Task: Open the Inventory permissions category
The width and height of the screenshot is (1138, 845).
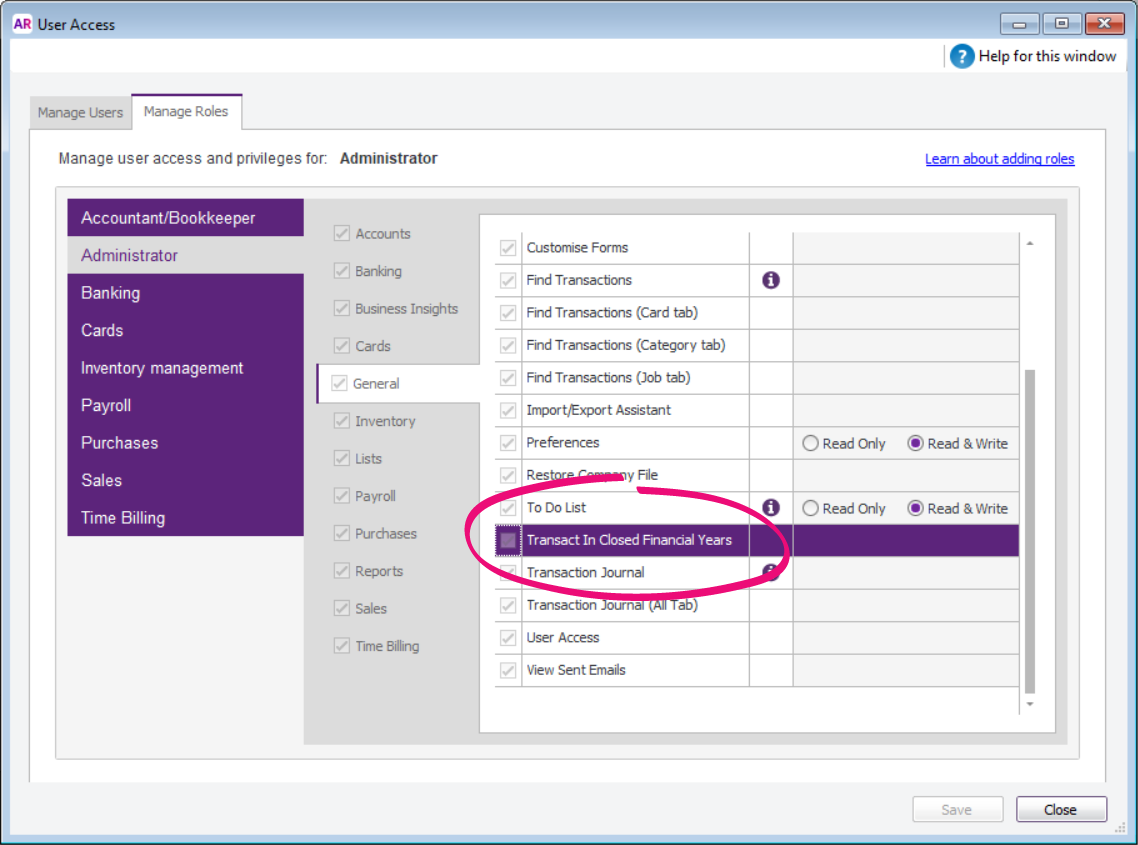Action: click(384, 421)
